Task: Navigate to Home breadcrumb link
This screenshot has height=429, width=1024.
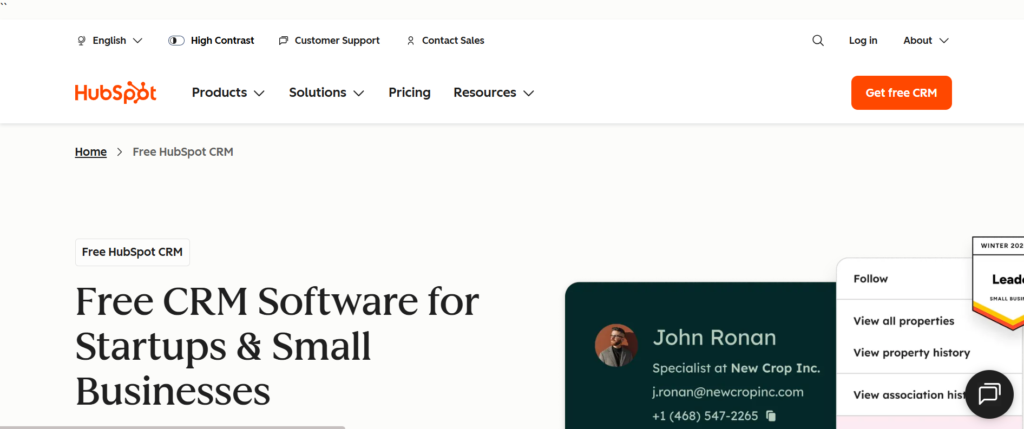Action: coord(90,152)
